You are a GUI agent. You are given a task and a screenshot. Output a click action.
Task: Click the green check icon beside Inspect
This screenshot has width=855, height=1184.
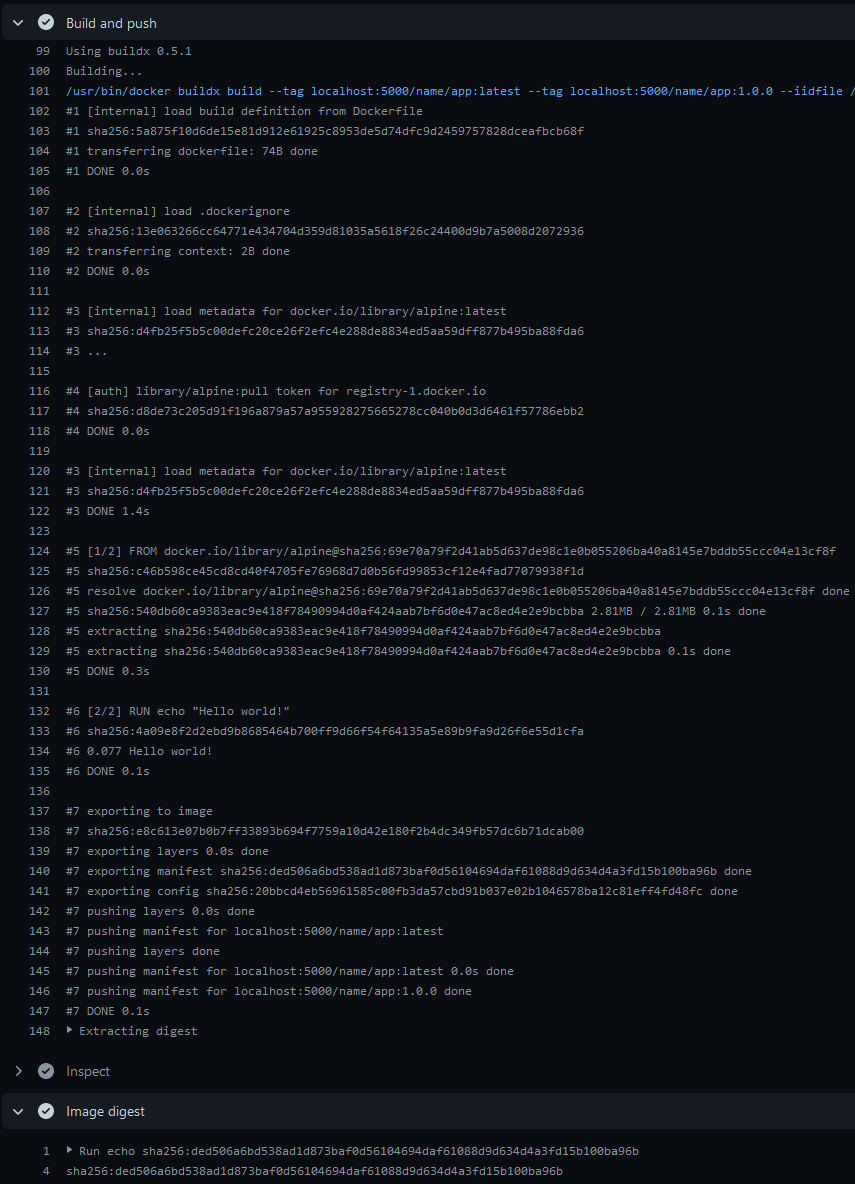[x=46, y=1070]
